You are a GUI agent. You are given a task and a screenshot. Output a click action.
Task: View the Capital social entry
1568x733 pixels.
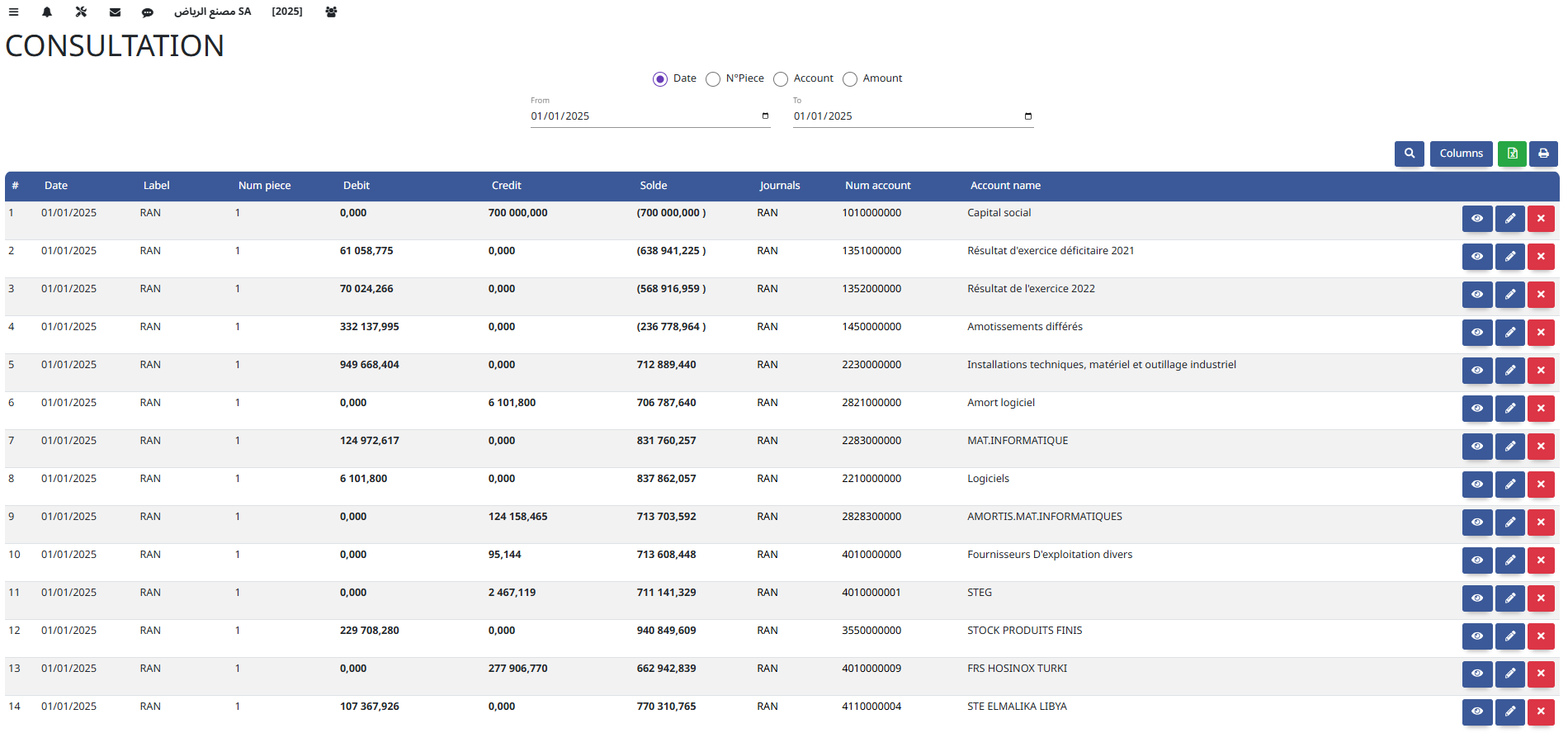coord(1477,219)
